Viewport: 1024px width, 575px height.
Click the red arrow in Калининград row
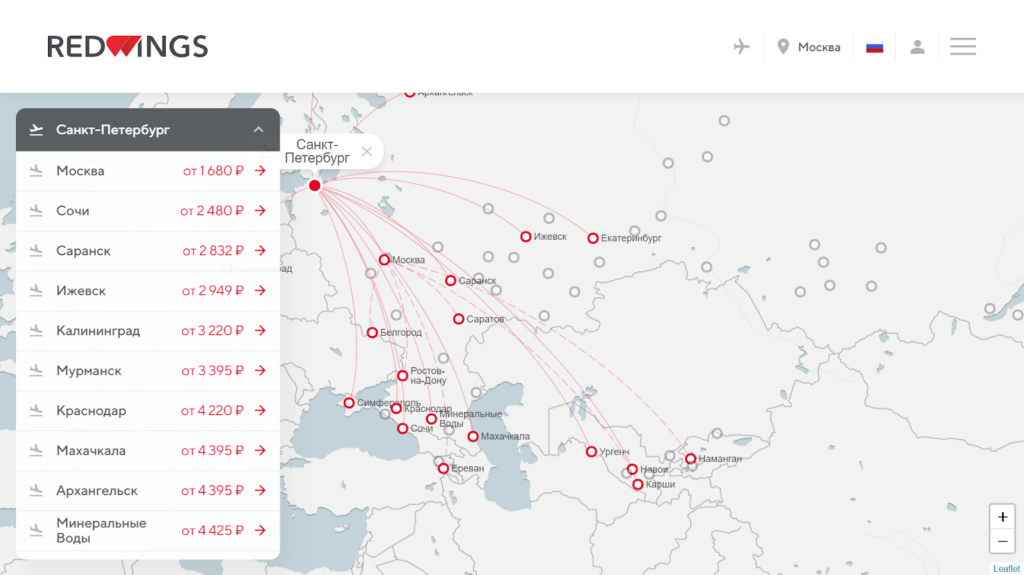coord(260,331)
